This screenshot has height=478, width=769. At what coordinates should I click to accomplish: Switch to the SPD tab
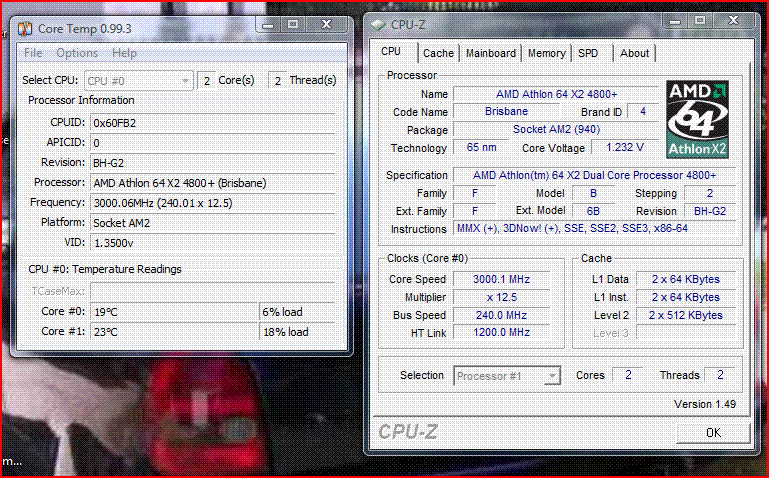[x=588, y=53]
